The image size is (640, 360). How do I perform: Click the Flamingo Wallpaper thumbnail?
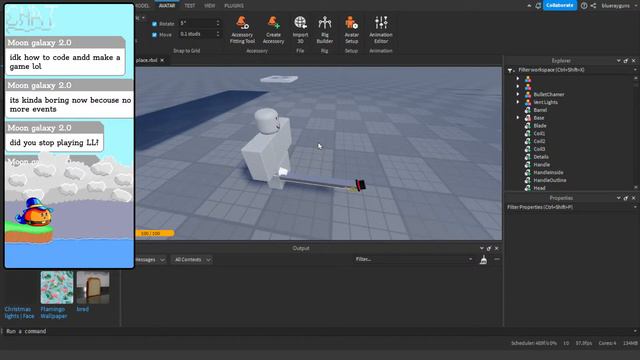57,287
